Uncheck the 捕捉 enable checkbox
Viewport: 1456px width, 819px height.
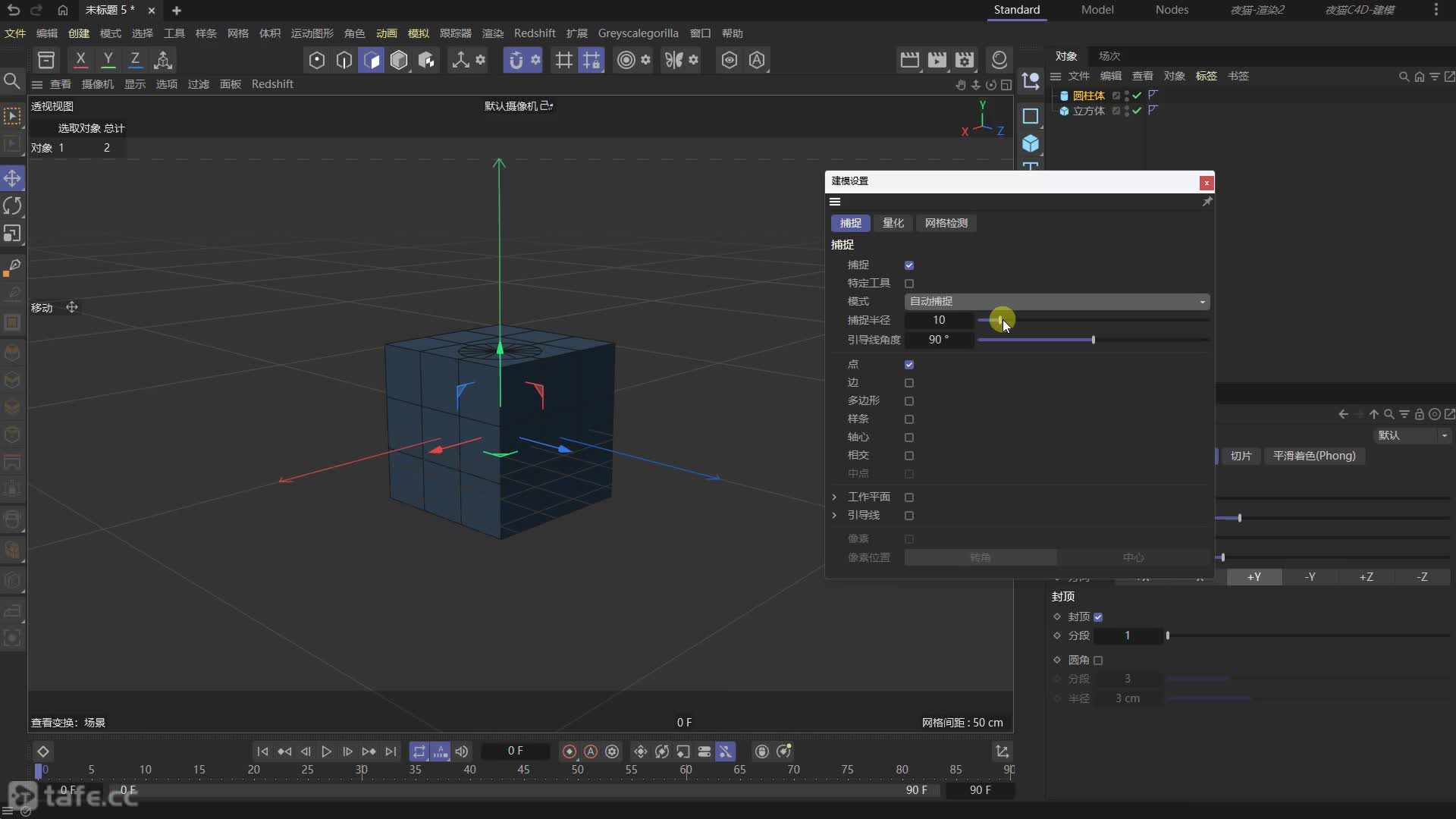coord(909,265)
